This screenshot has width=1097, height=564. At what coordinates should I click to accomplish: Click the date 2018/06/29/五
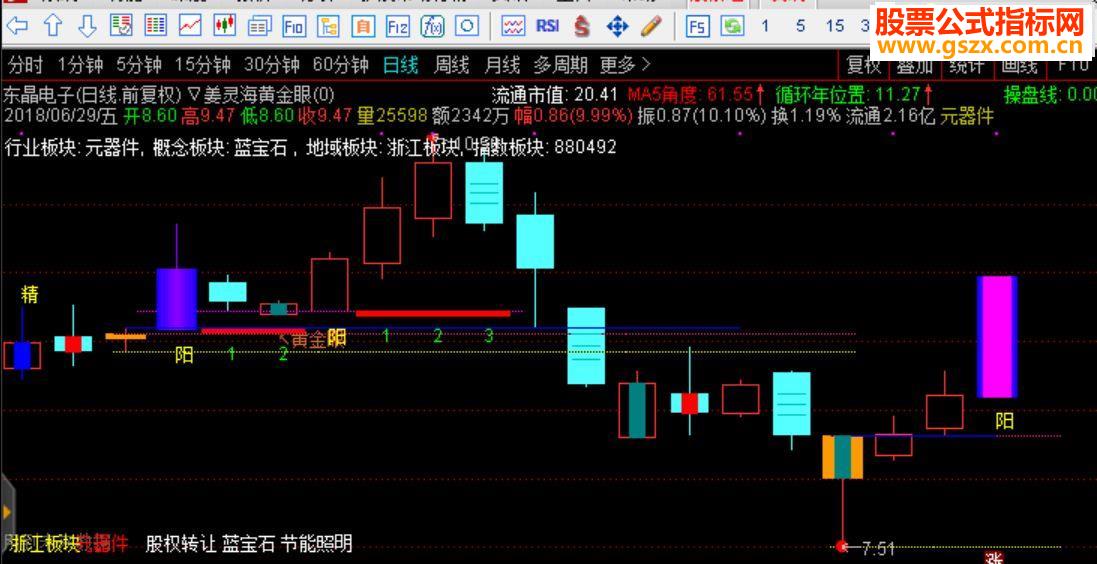tap(61, 115)
